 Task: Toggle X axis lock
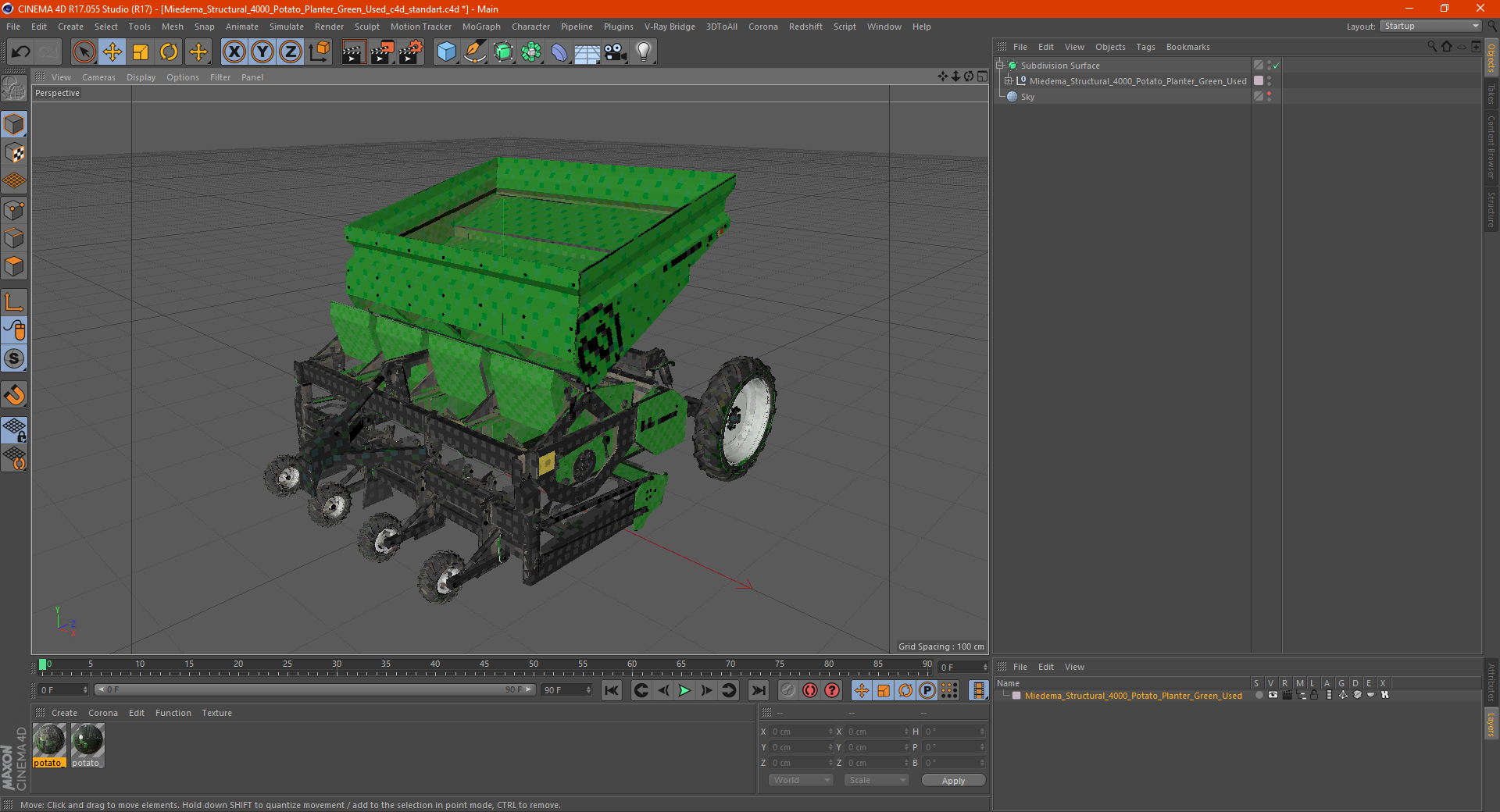pos(234,52)
